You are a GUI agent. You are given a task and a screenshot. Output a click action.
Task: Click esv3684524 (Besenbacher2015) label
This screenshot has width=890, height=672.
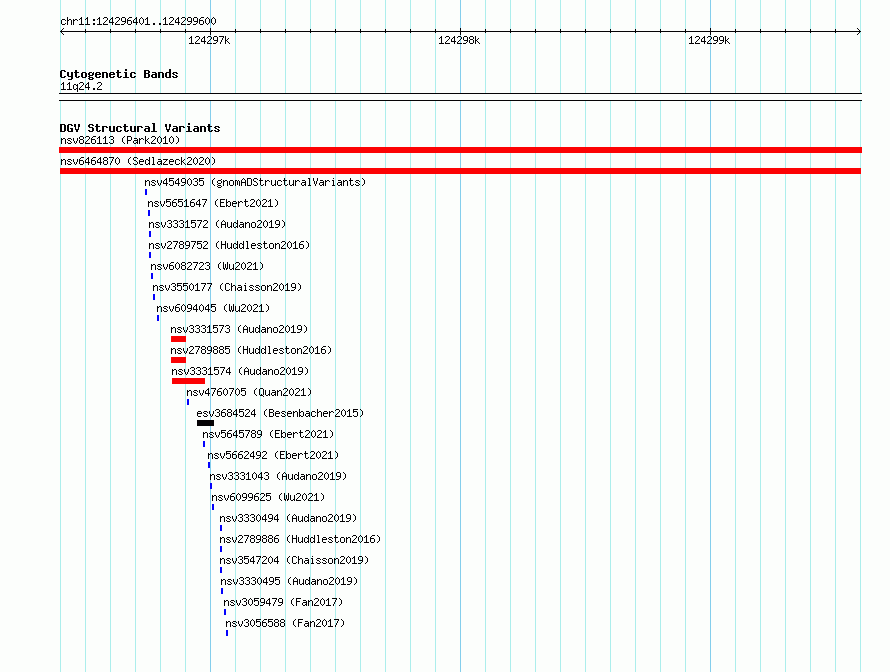tap(280, 413)
